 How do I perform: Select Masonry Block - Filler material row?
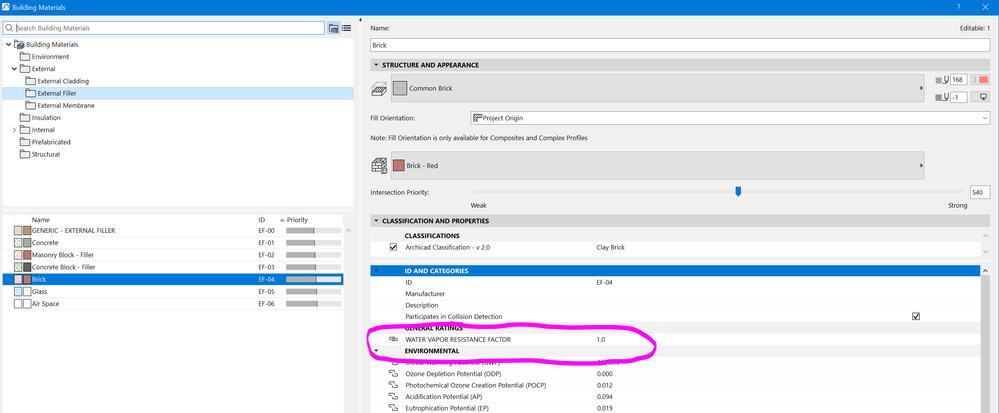(173, 255)
